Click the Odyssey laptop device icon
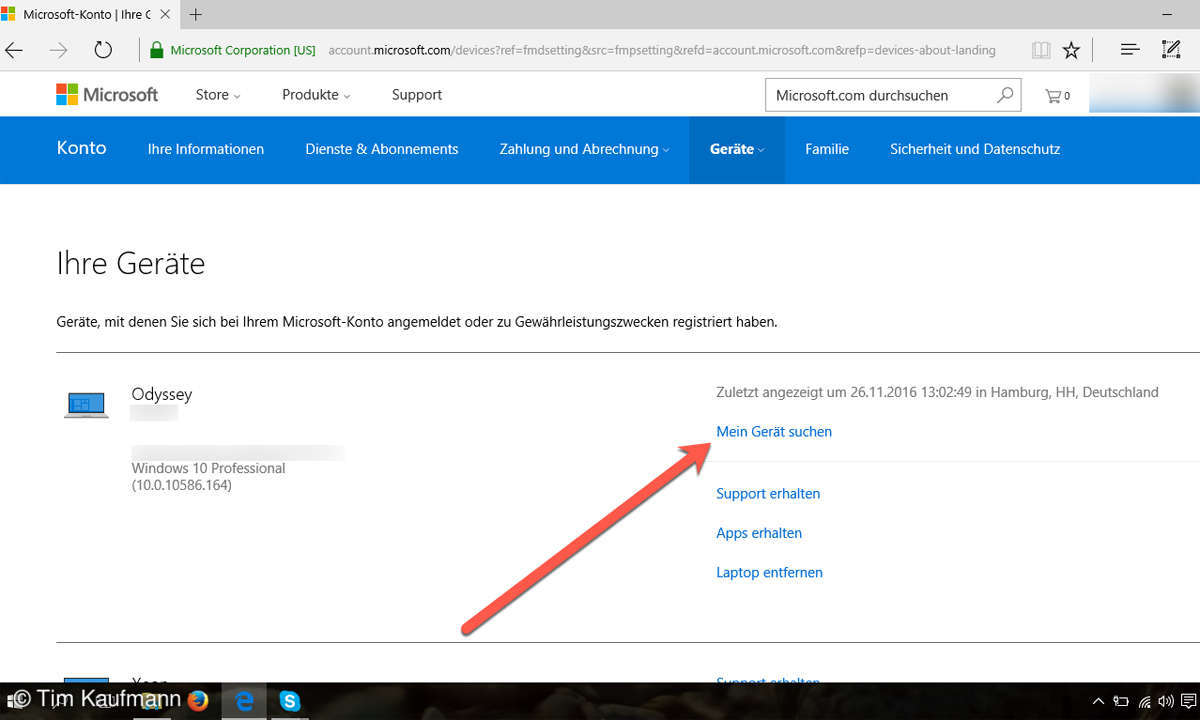 (86, 403)
